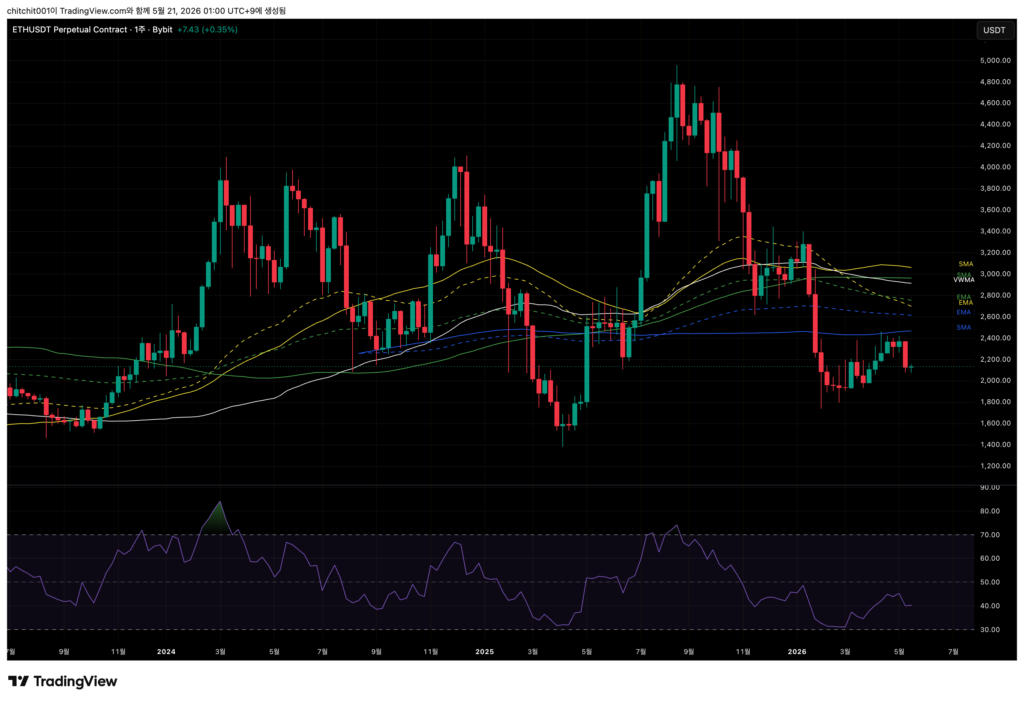Select the white VWMA indicator label

pyautogui.click(x=963, y=279)
